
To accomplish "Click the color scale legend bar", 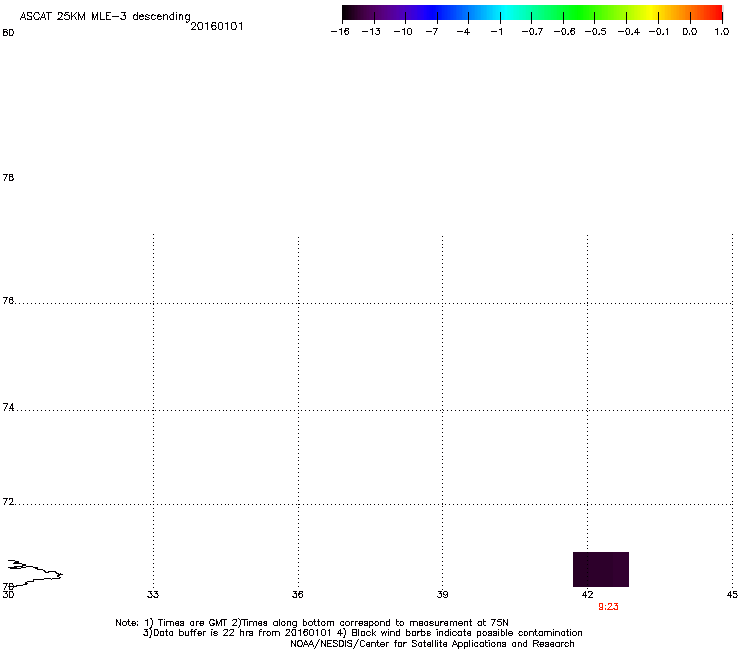I will [532, 13].
